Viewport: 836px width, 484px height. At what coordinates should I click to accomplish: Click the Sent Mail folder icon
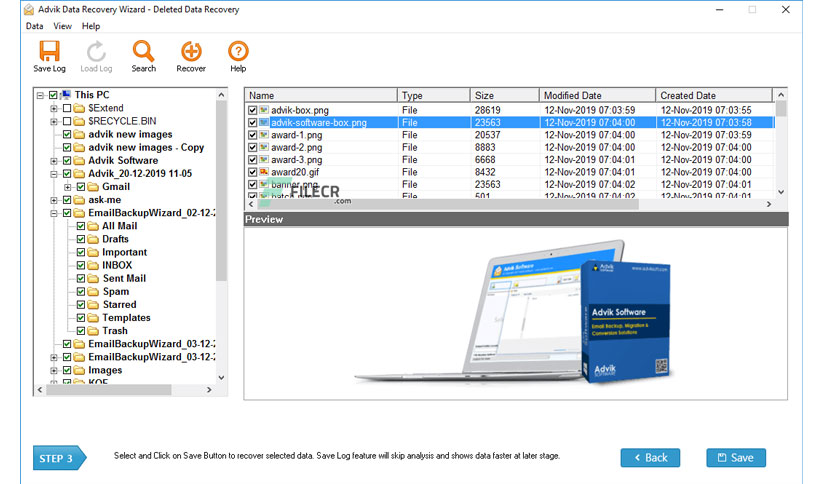coord(93,278)
